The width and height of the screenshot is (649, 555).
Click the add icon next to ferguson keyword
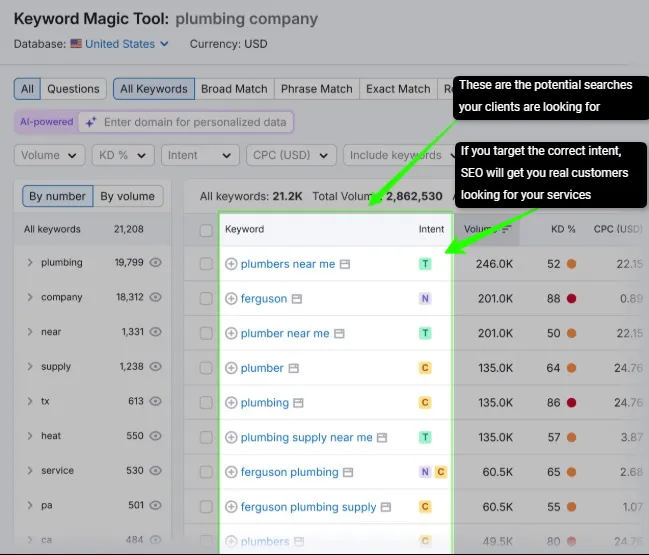pyautogui.click(x=231, y=299)
